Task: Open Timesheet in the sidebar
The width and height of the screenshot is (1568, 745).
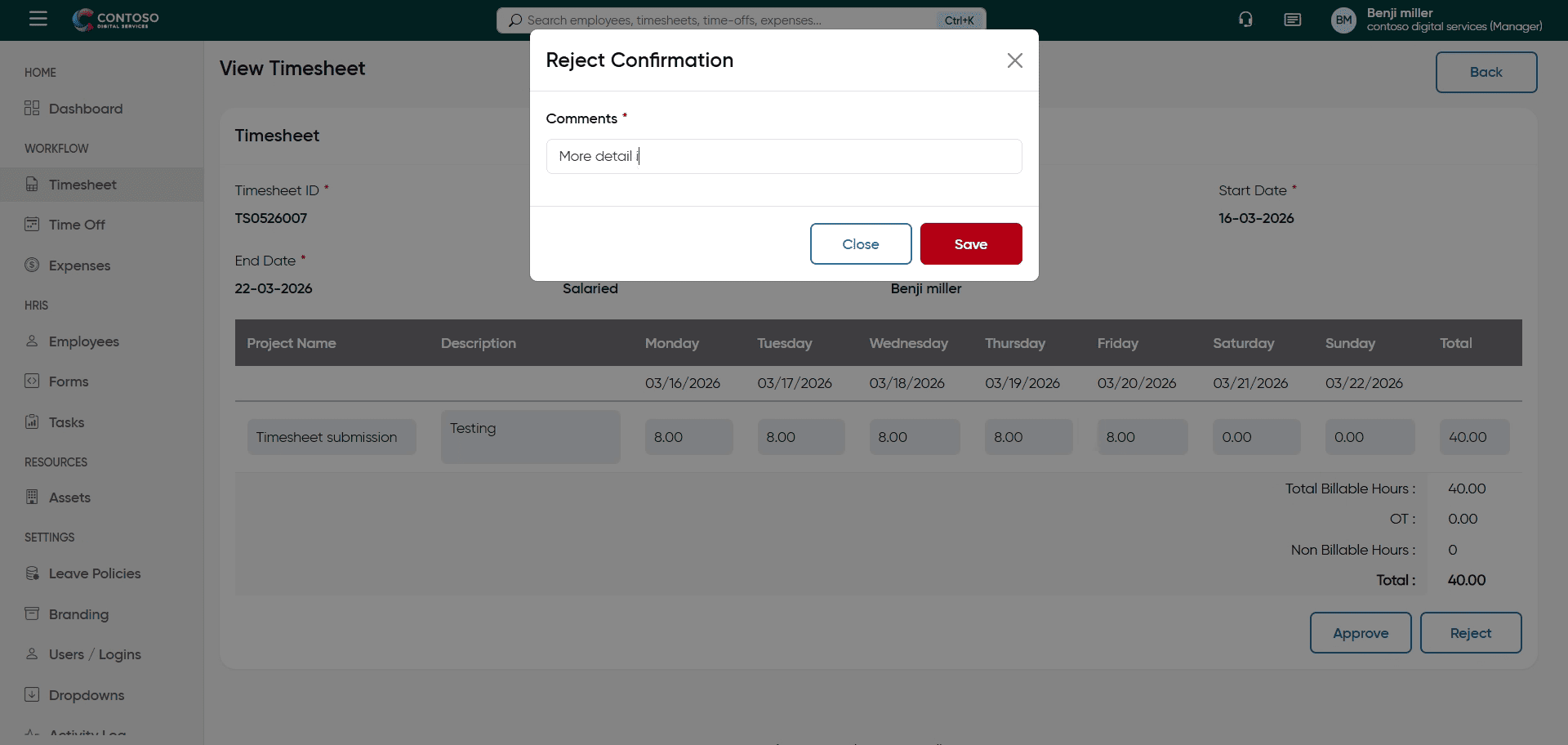Action: click(82, 185)
